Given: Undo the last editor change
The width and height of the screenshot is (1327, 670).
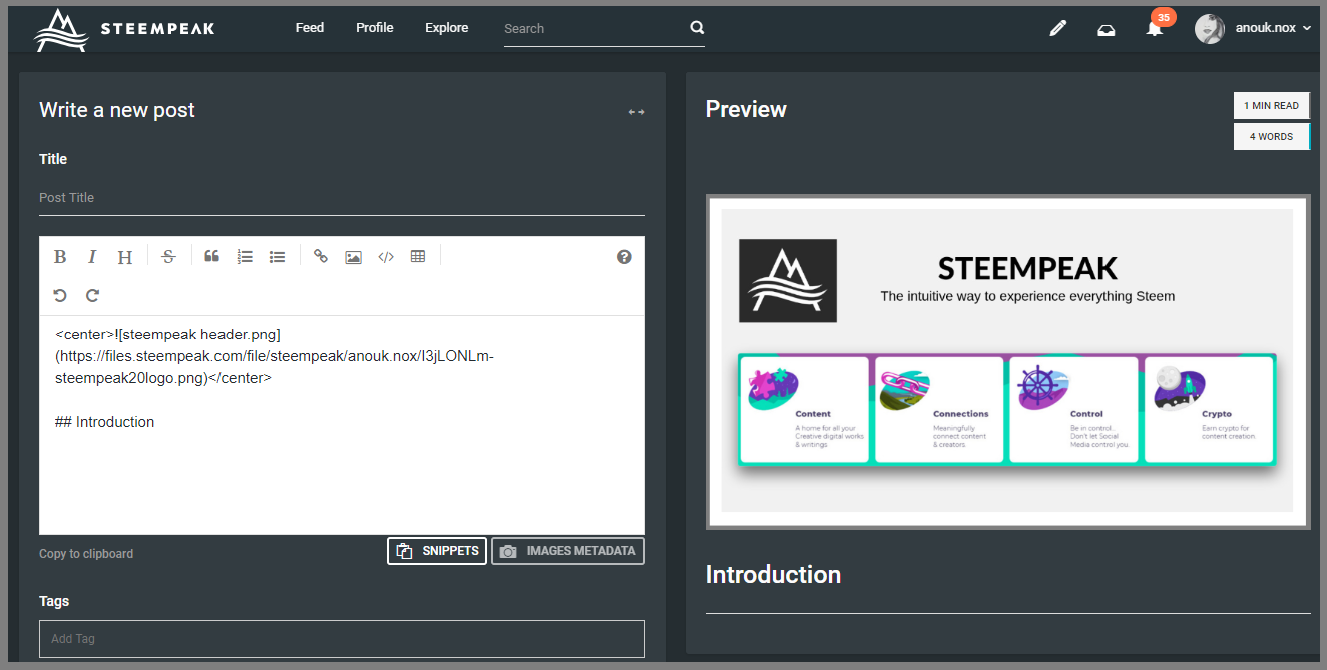Looking at the screenshot, I should (60, 295).
